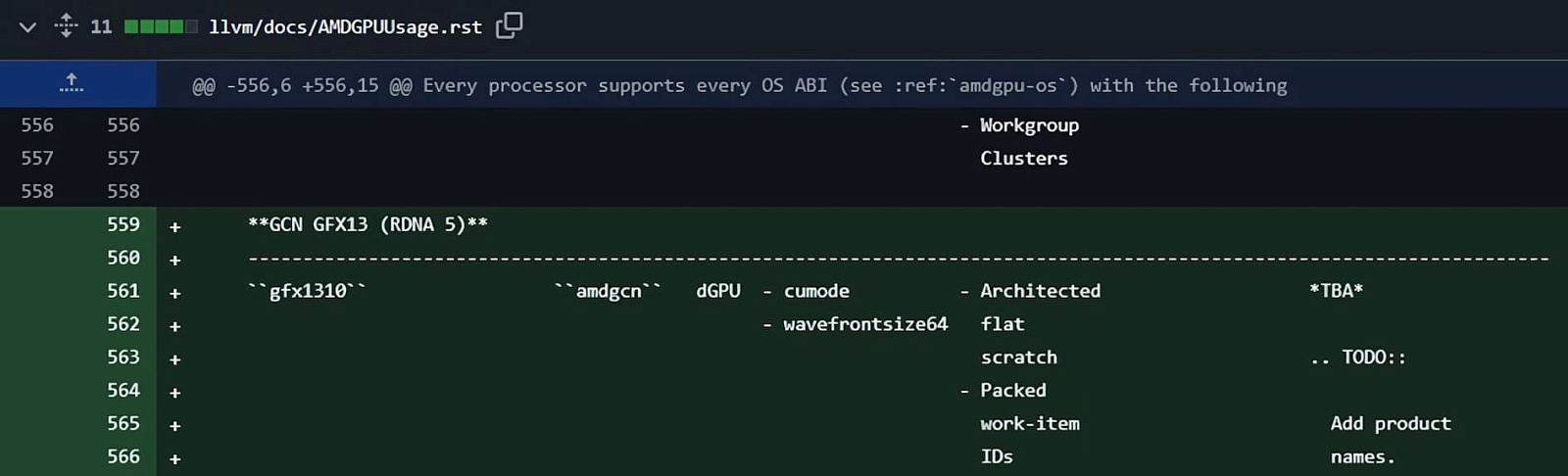Click the 11 changed lines count
Screen dimensions: 1568x476
[101, 26]
